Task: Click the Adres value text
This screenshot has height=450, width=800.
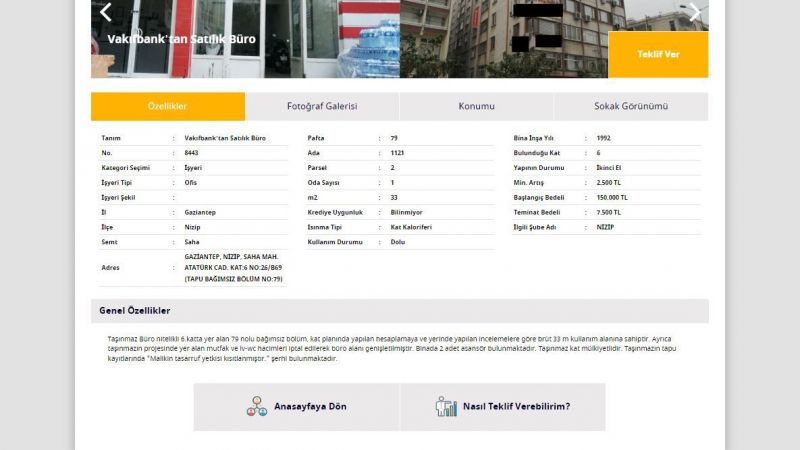Action: click(233, 267)
